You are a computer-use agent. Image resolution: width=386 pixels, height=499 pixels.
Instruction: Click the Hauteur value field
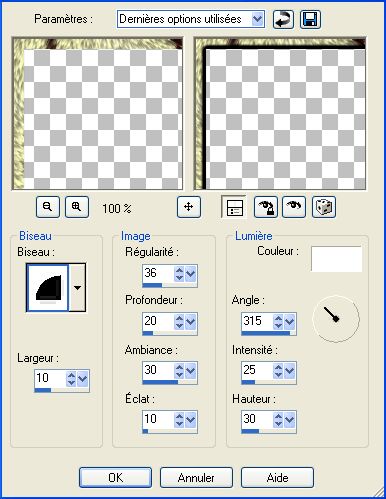coord(257,419)
